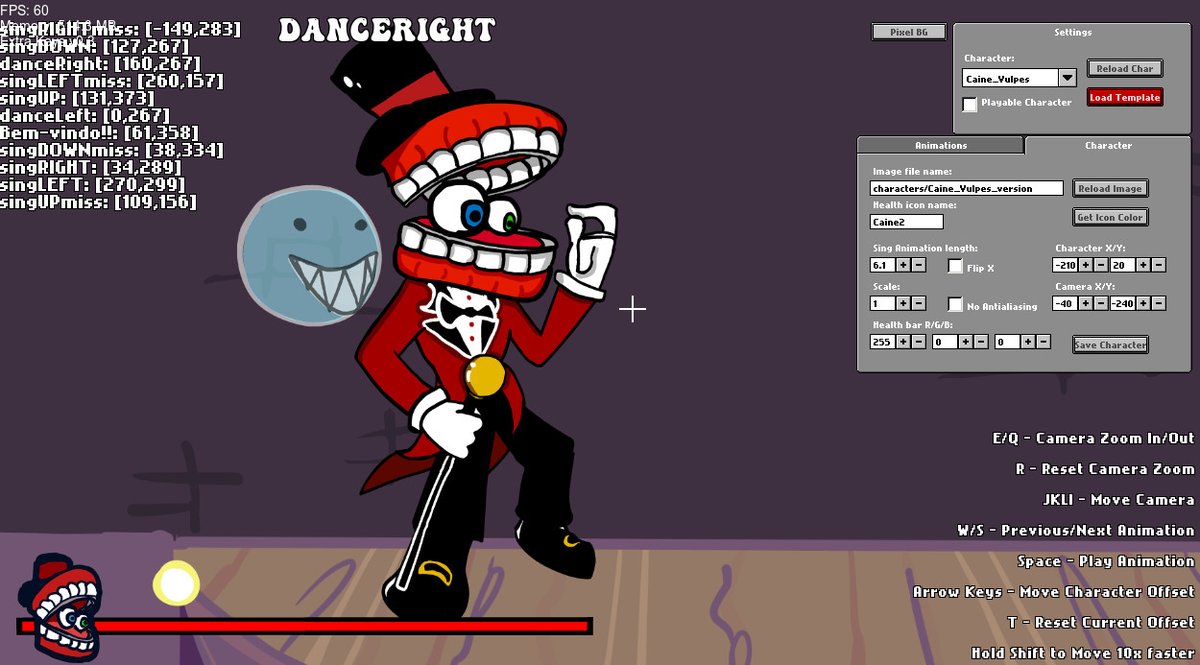1200x665 pixels.
Task: Increase health bar Green value
Action: pos(965,341)
